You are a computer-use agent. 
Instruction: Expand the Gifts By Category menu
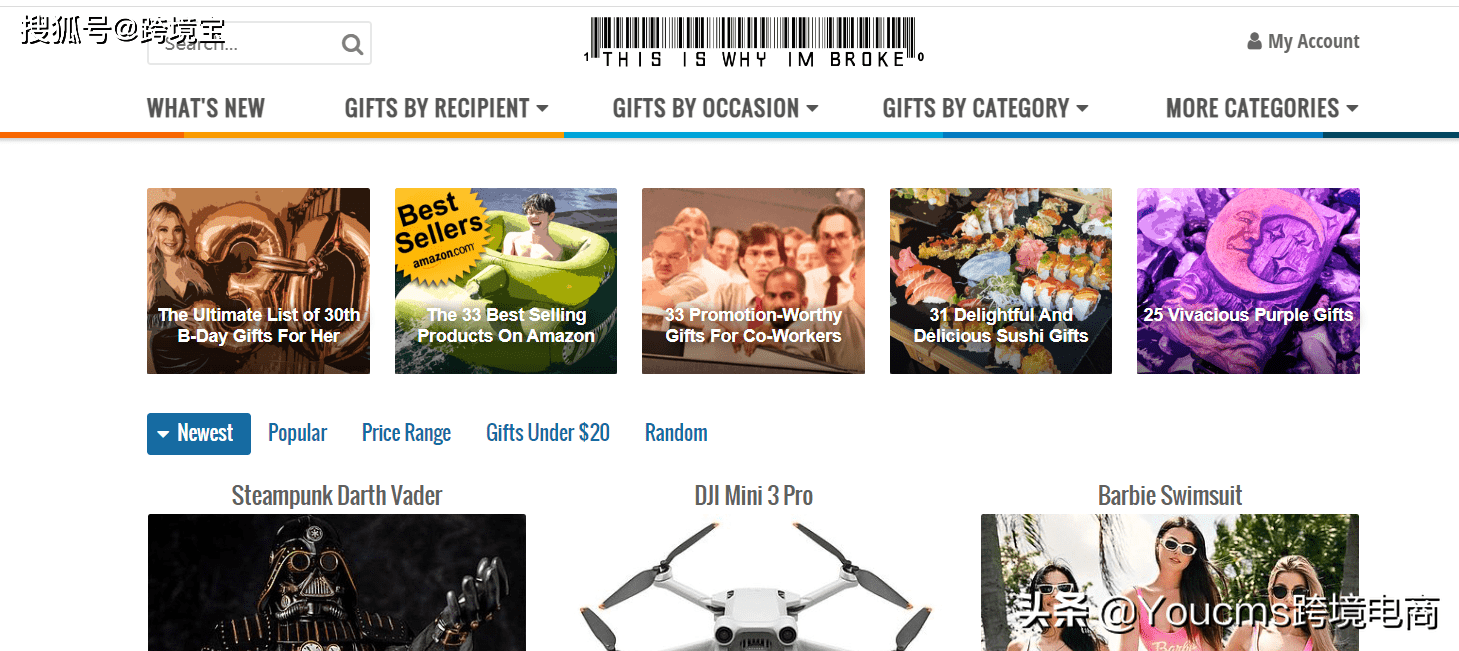(985, 108)
